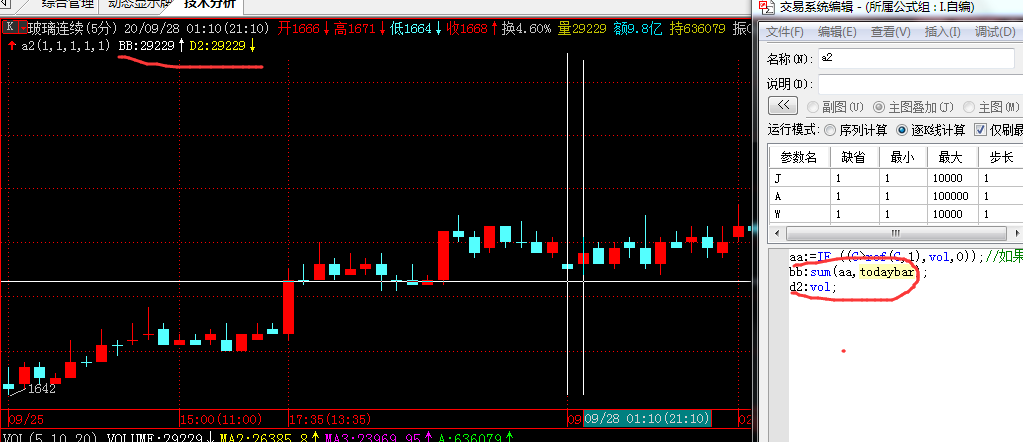Open the 插入(I) menu
The height and width of the screenshot is (442, 1023).
click(x=942, y=31)
